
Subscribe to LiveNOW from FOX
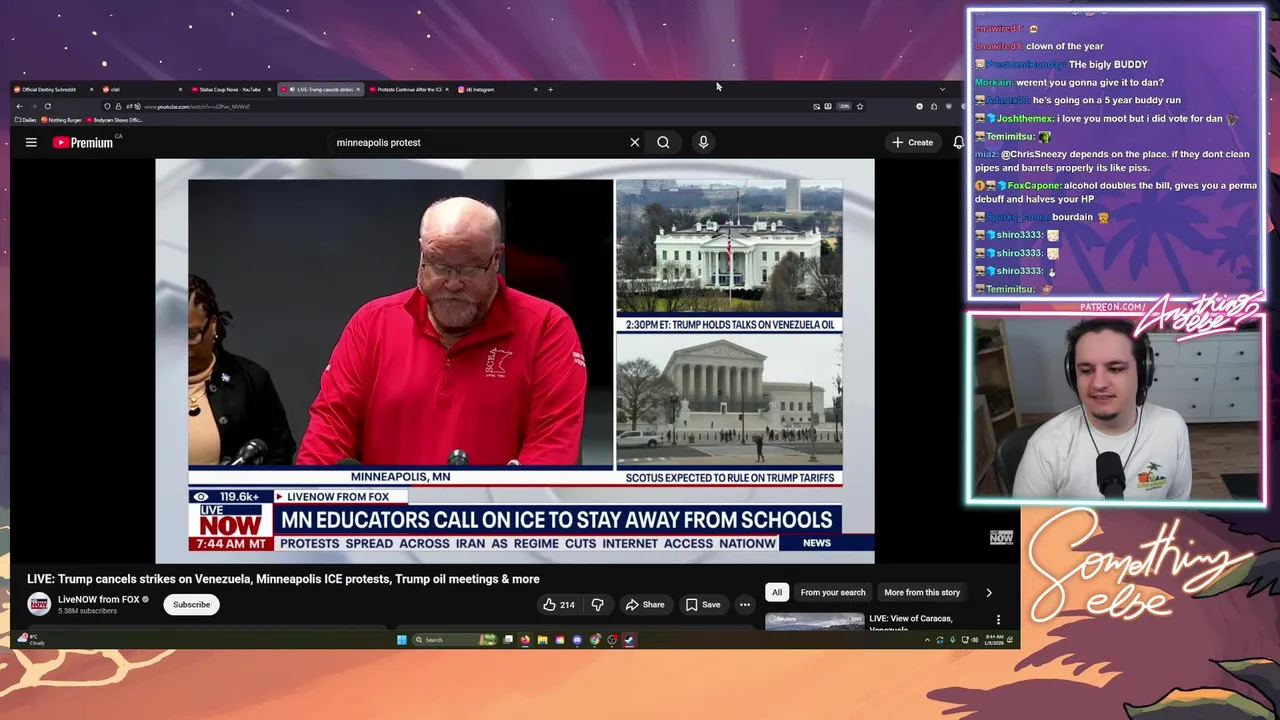(191, 604)
